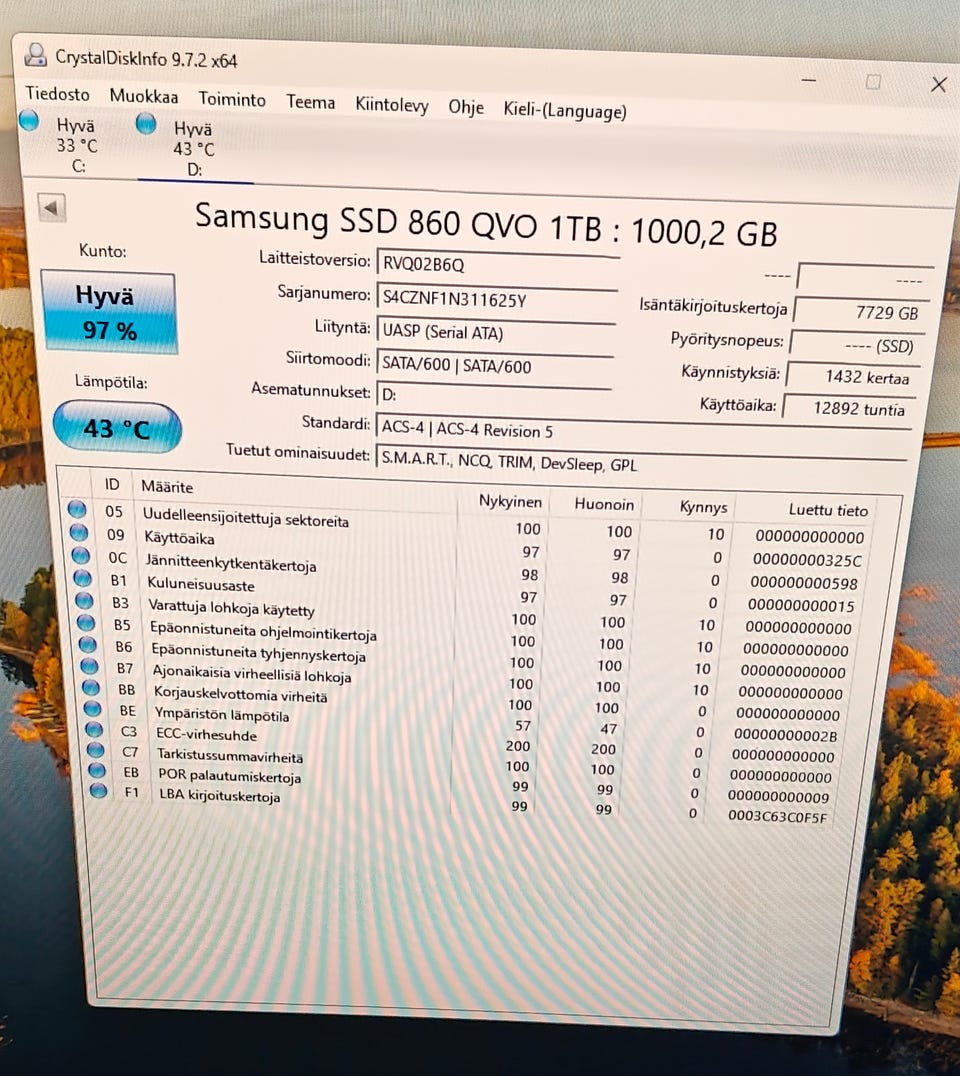Click the Tuetut ominaisuudet features field

point(641,463)
